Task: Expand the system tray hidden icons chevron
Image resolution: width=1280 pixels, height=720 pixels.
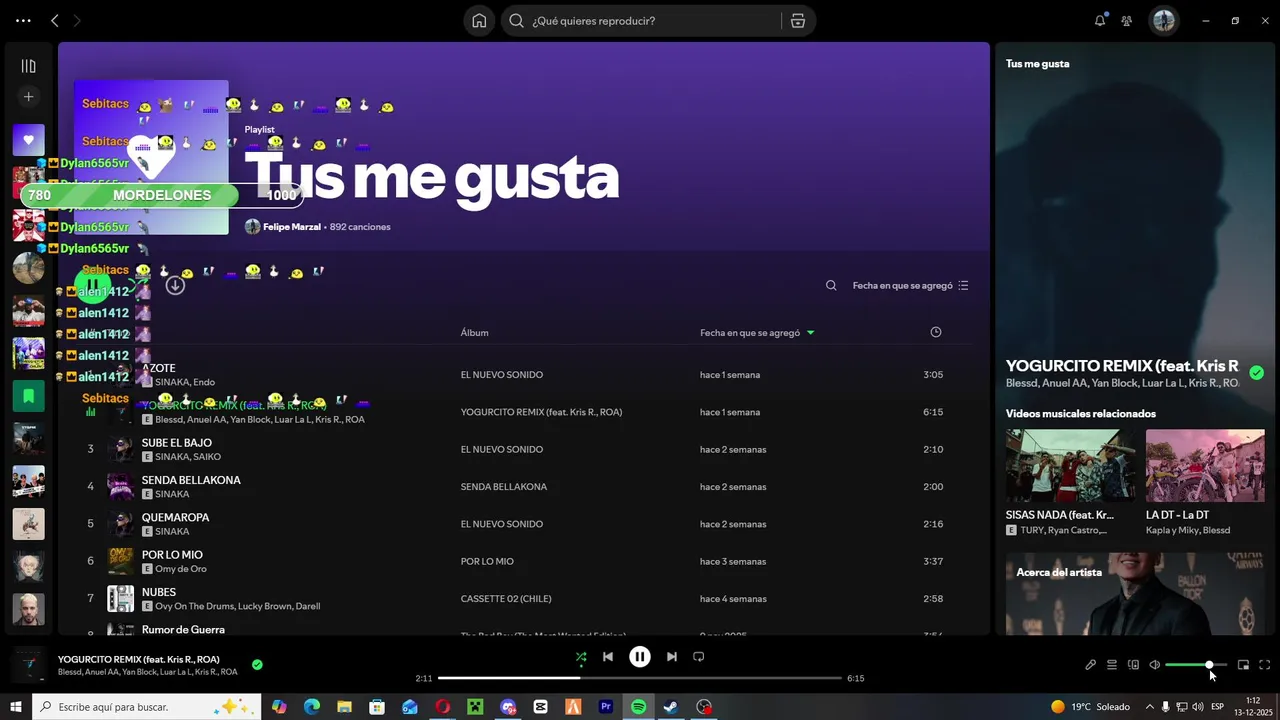Action: (1149, 707)
